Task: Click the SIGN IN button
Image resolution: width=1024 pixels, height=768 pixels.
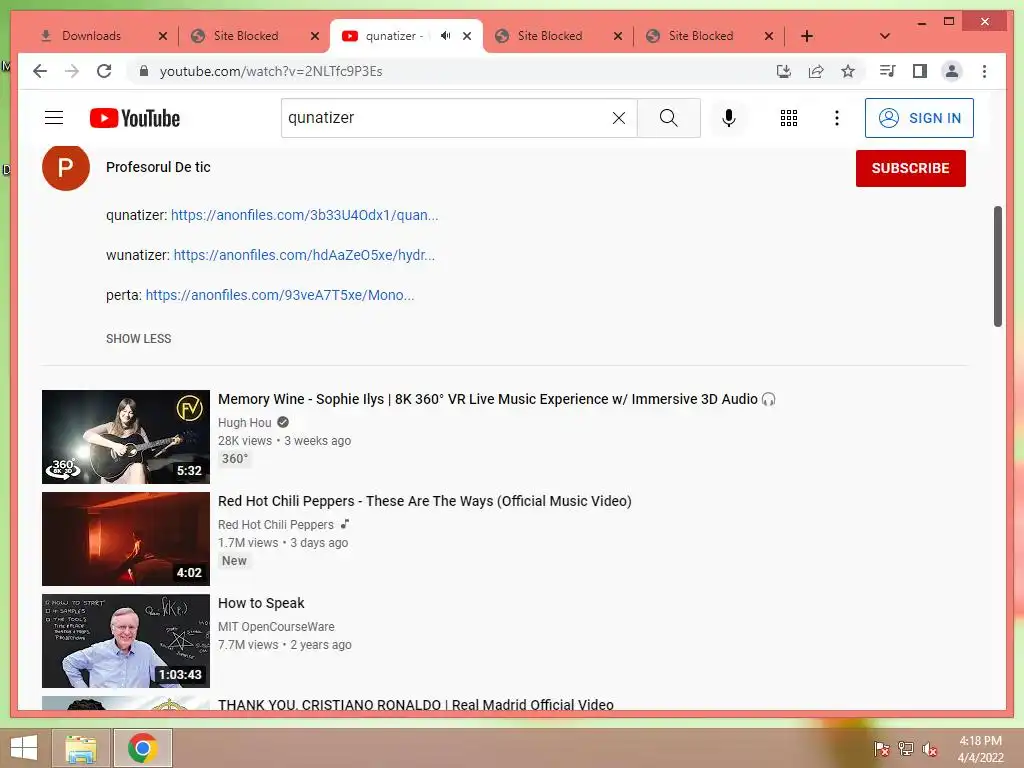Action: coord(919,118)
